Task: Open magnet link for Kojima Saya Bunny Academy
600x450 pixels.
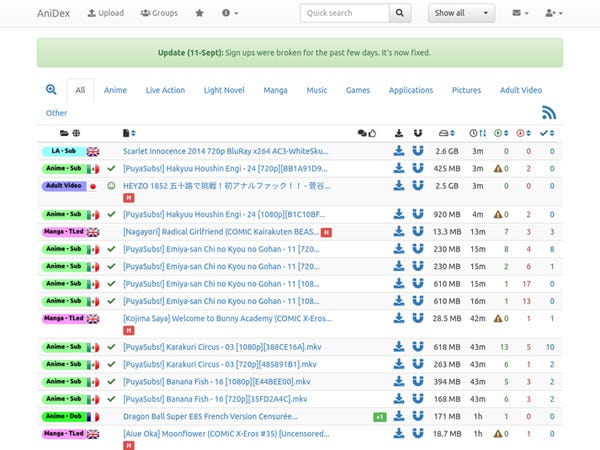Action: click(x=418, y=318)
